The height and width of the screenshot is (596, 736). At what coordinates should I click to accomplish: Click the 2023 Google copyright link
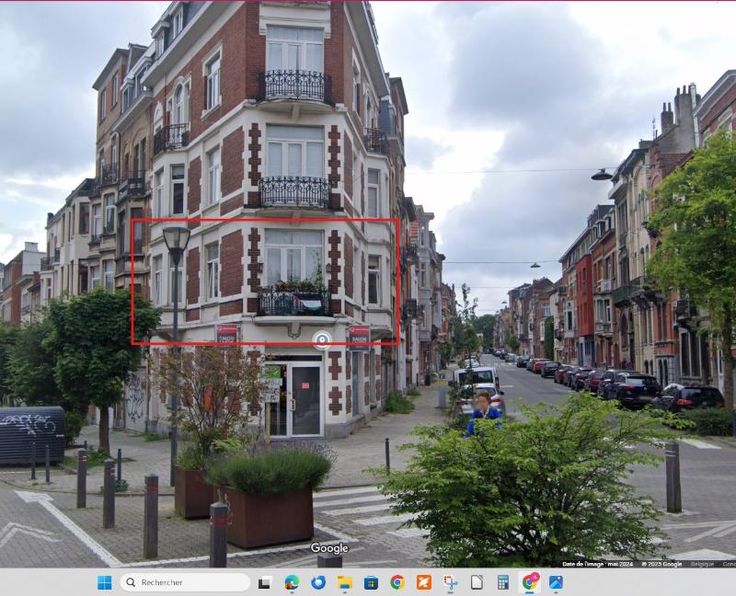click(x=660, y=564)
